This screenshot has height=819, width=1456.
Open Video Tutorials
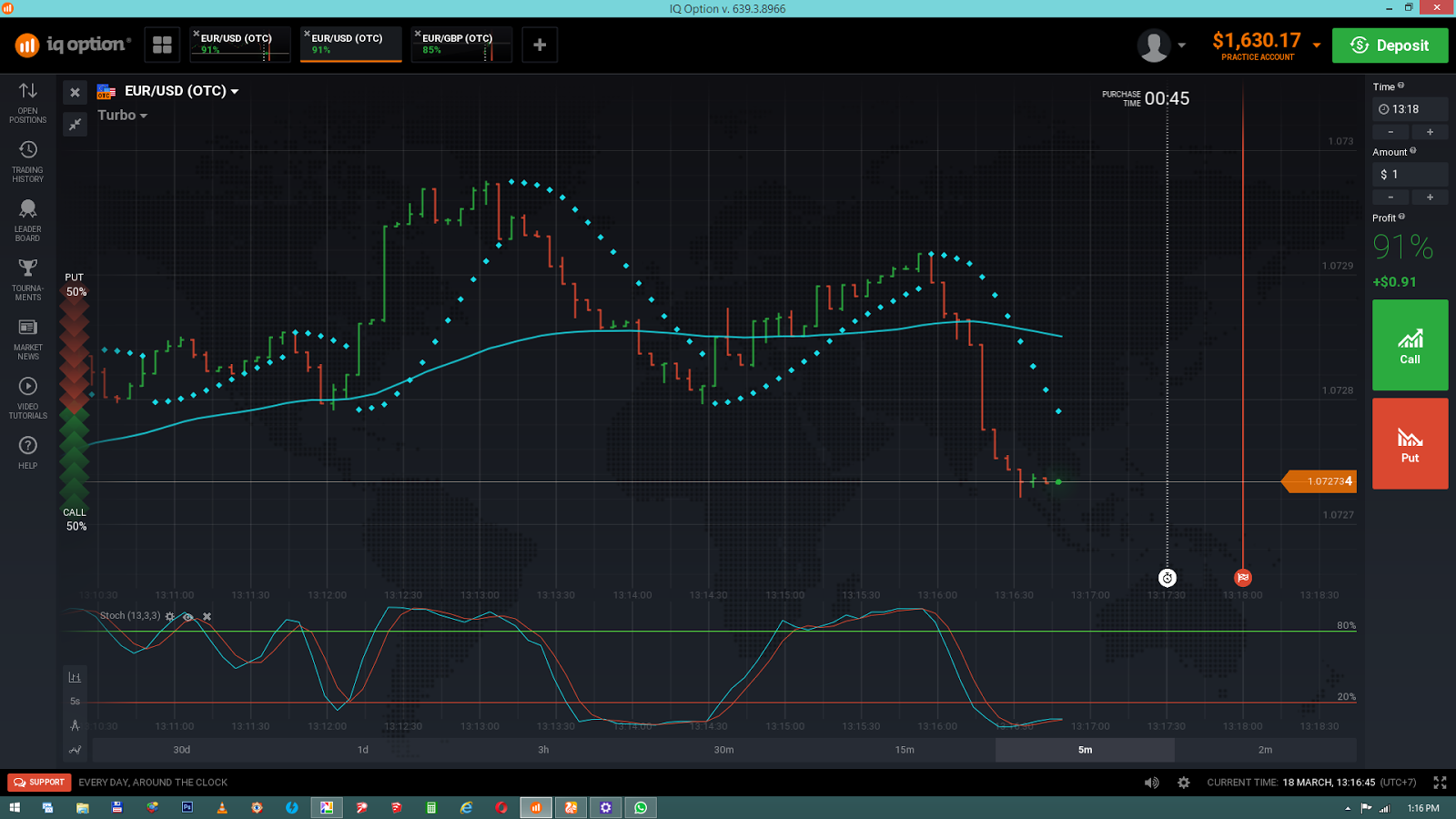(28, 398)
